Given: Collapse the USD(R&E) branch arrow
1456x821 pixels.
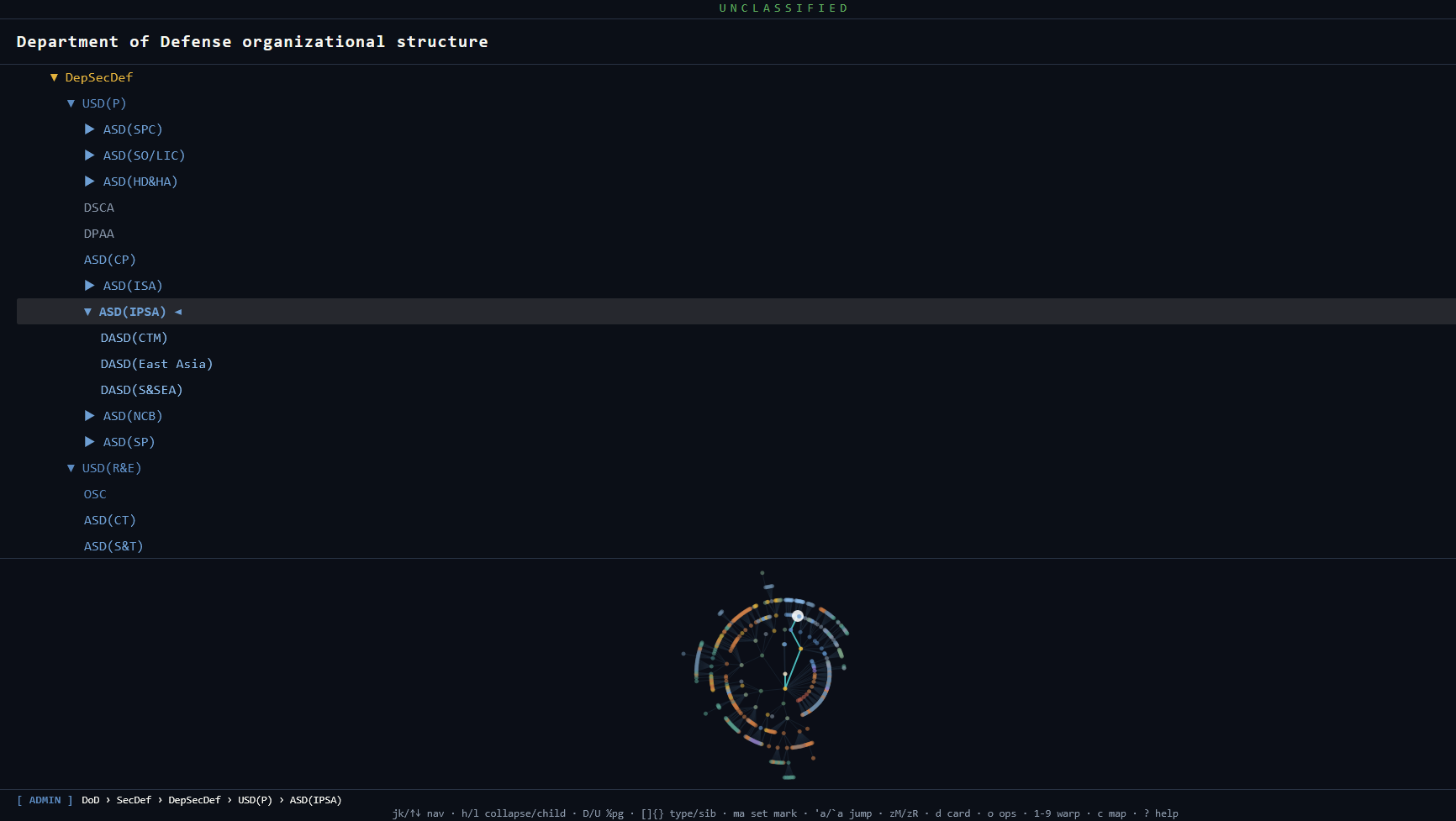Looking at the screenshot, I should [71, 468].
